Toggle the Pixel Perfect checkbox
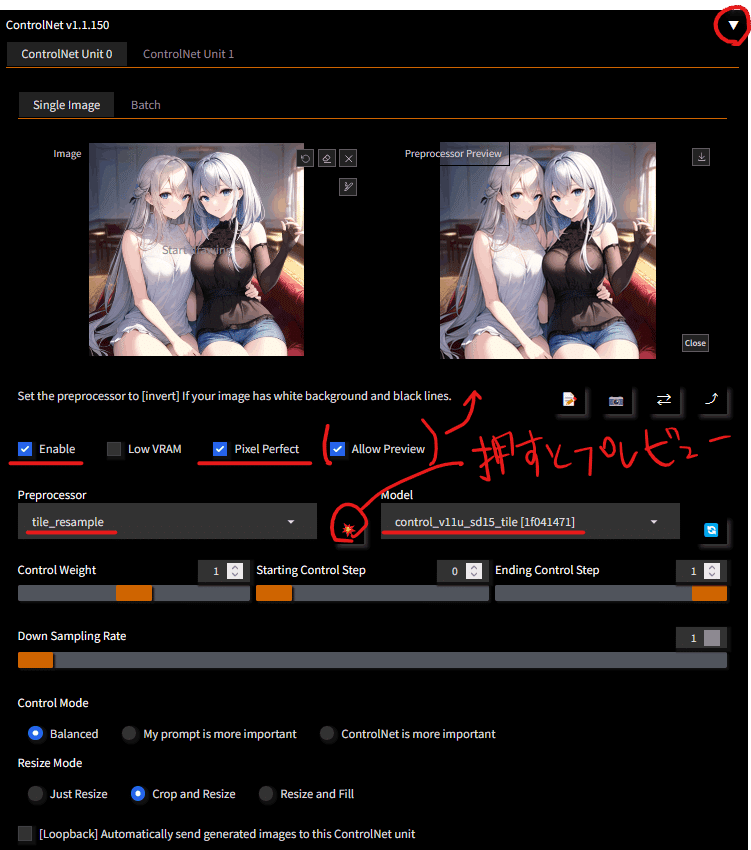The width and height of the screenshot is (751, 850). click(220, 449)
